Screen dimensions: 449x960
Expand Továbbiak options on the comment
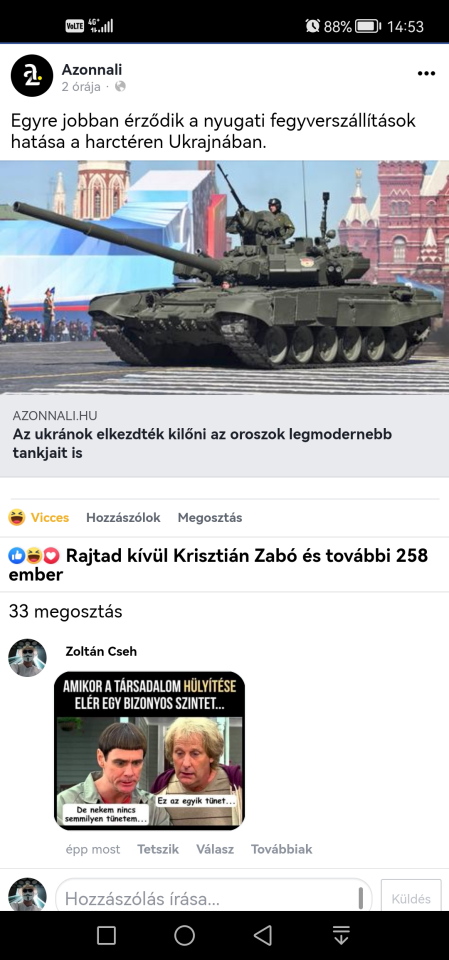coord(281,849)
